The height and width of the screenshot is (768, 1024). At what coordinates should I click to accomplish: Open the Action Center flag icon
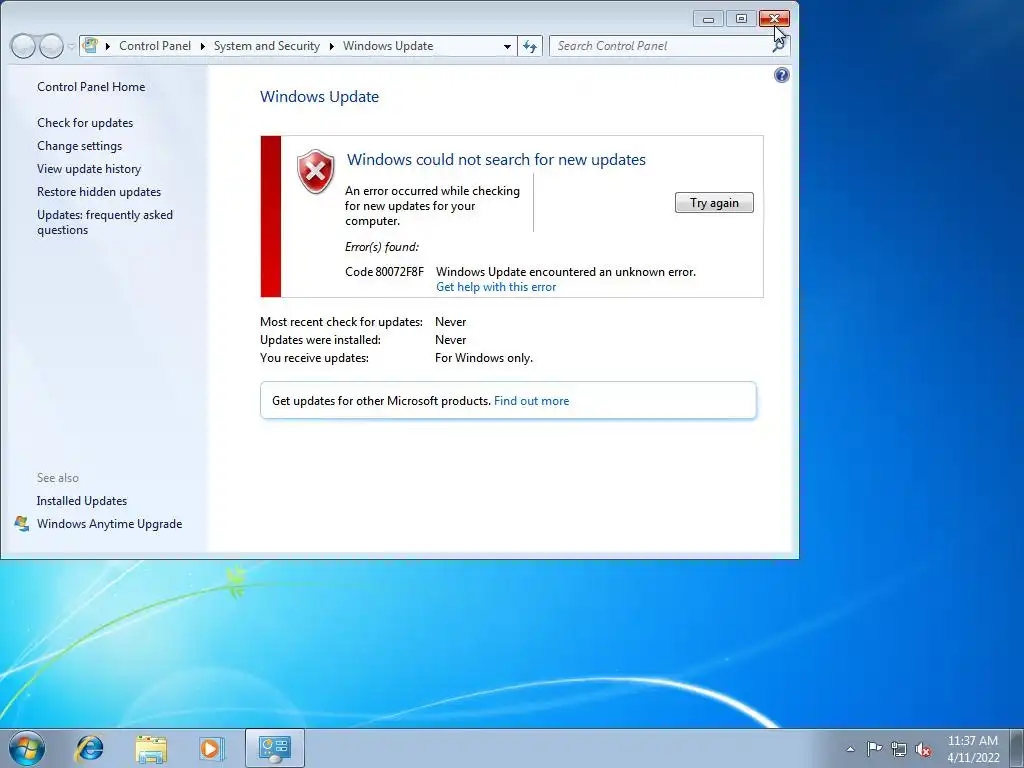[x=874, y=749]
